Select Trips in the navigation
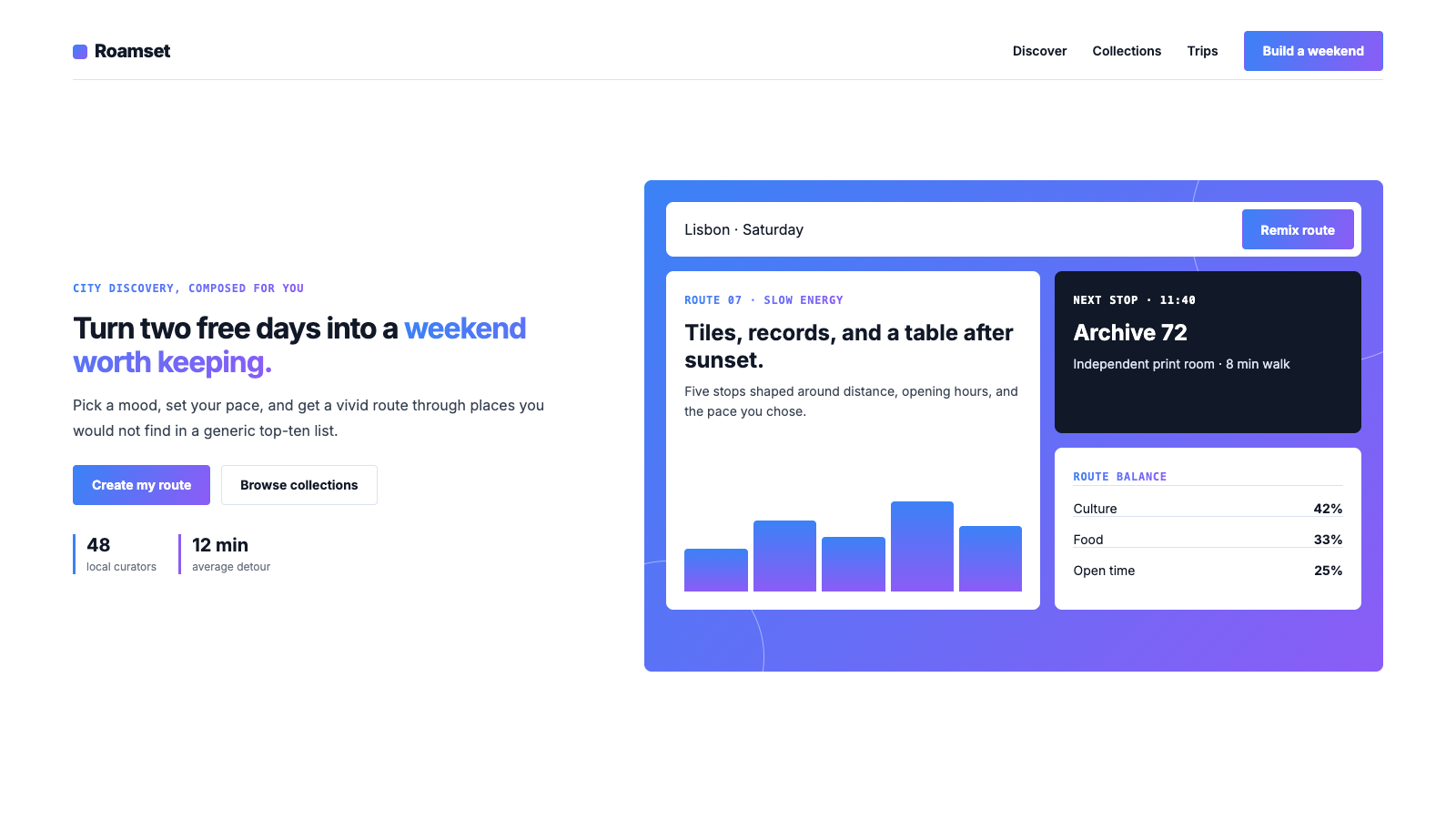 coord(1202,51)
